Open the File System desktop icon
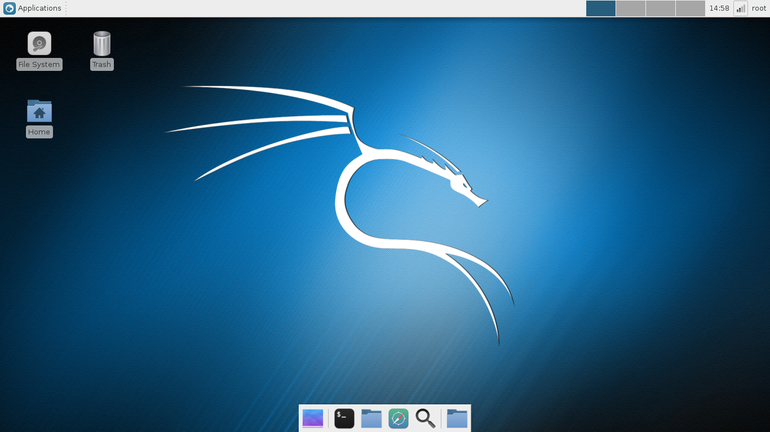Viewport: 770px width, 432px height. click(x=39, y=43)
